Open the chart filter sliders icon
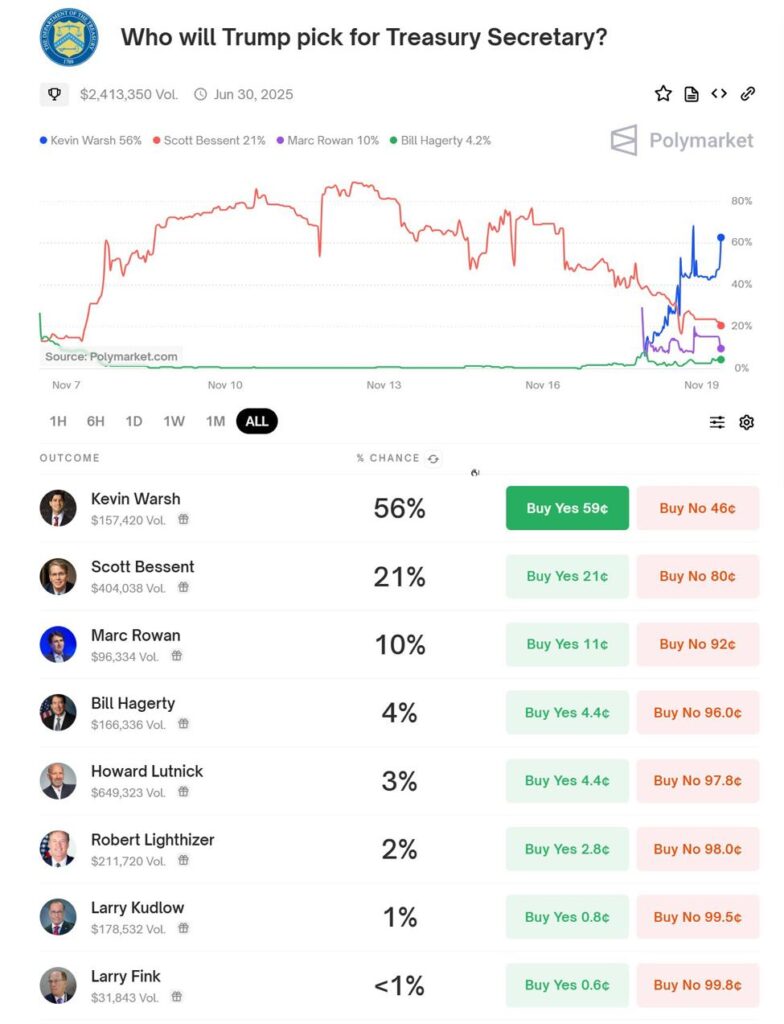Viewport: 784px width, 1024px height. tap(717, 423)
